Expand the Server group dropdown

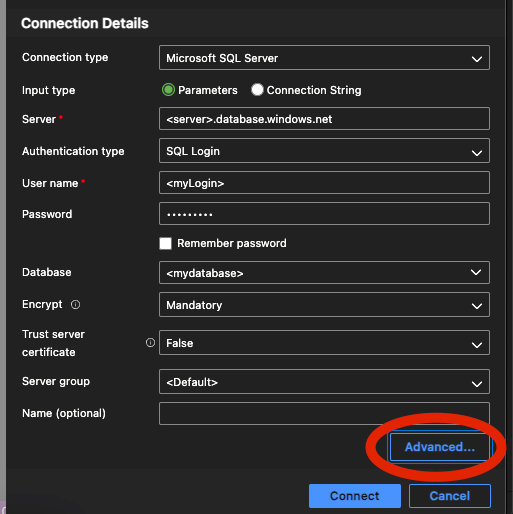(324, 381)
